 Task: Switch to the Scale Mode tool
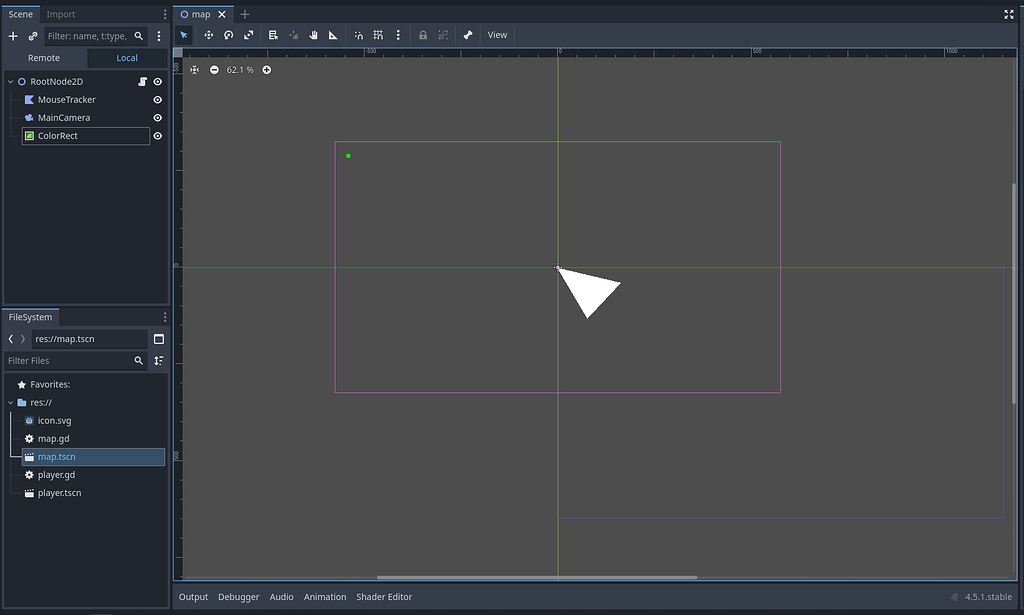tap(249, 35)
